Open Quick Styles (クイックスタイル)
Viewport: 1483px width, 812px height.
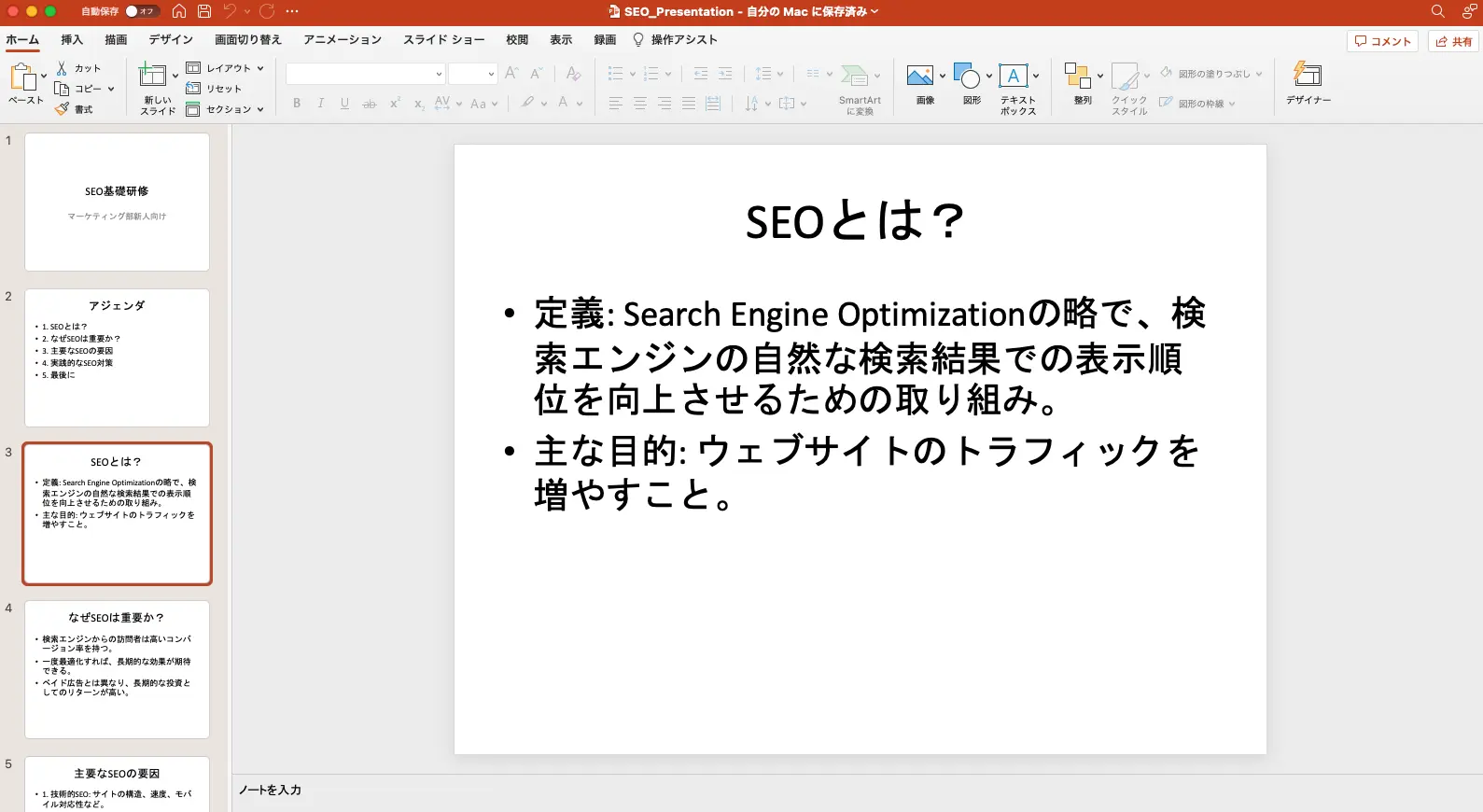point(1126,77)
